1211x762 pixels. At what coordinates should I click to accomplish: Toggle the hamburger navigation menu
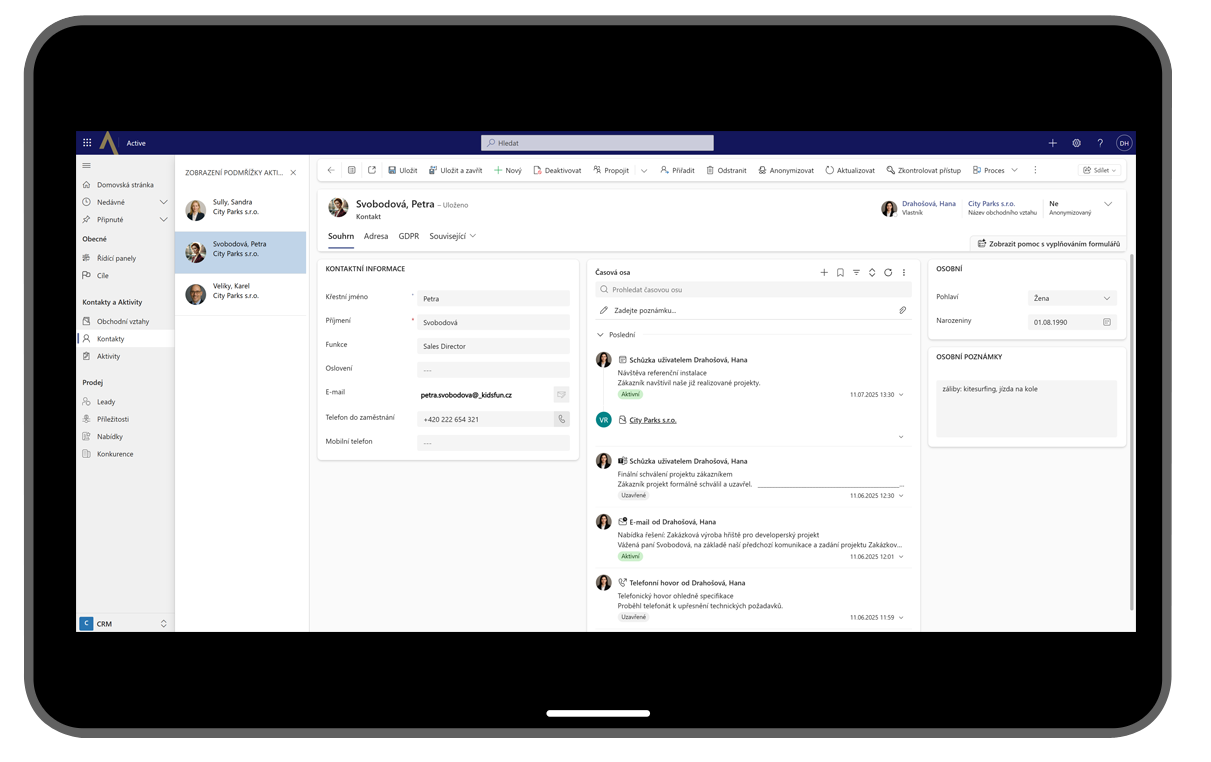(x=87, y=165)
